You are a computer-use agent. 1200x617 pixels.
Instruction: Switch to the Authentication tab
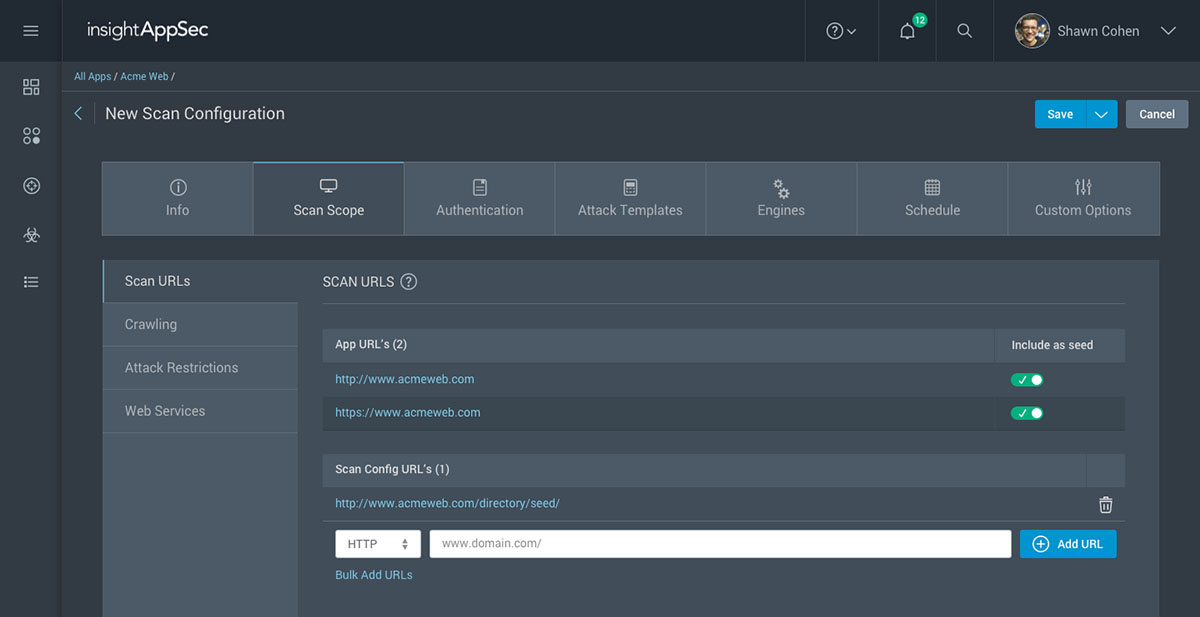click(479, 199)
